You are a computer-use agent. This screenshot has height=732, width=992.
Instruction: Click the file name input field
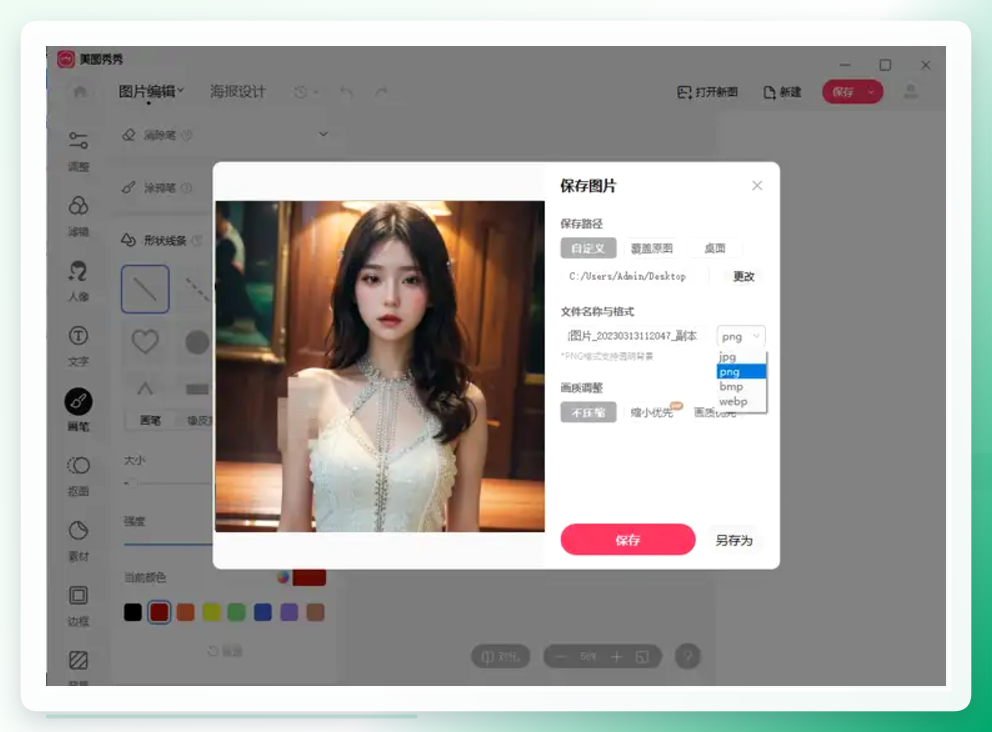click(635, 336)
